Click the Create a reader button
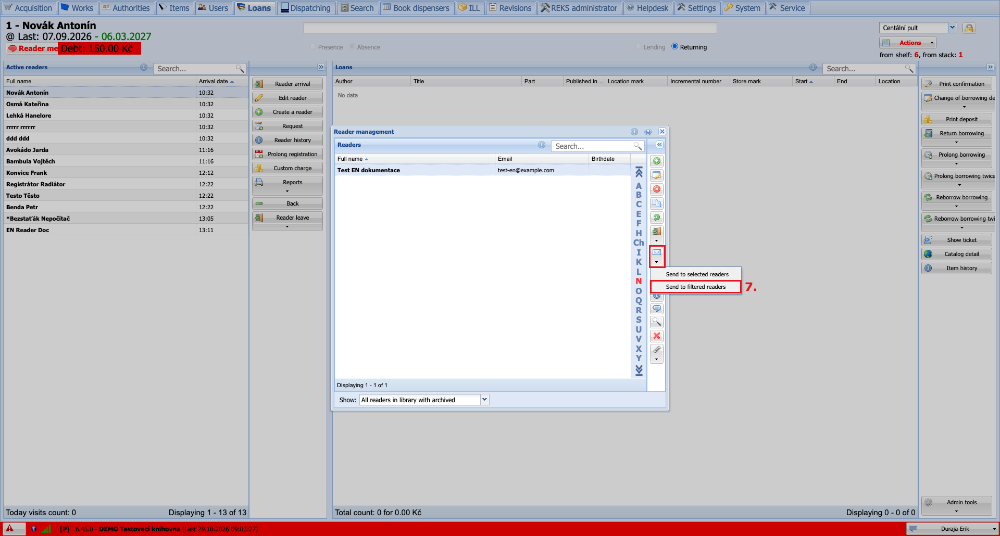Image resolution: width=1000 pixels, height=536 pixels. click(x=287, y=112)
